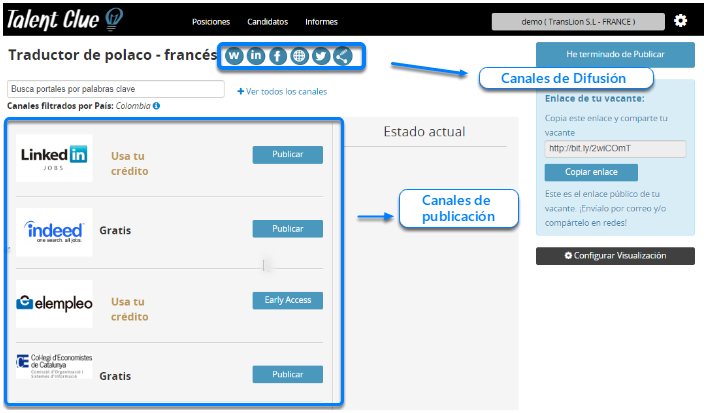This screenshot has width=707, height=413.
Task: Open the settings gear icon
Action: (x=680, y=21)
